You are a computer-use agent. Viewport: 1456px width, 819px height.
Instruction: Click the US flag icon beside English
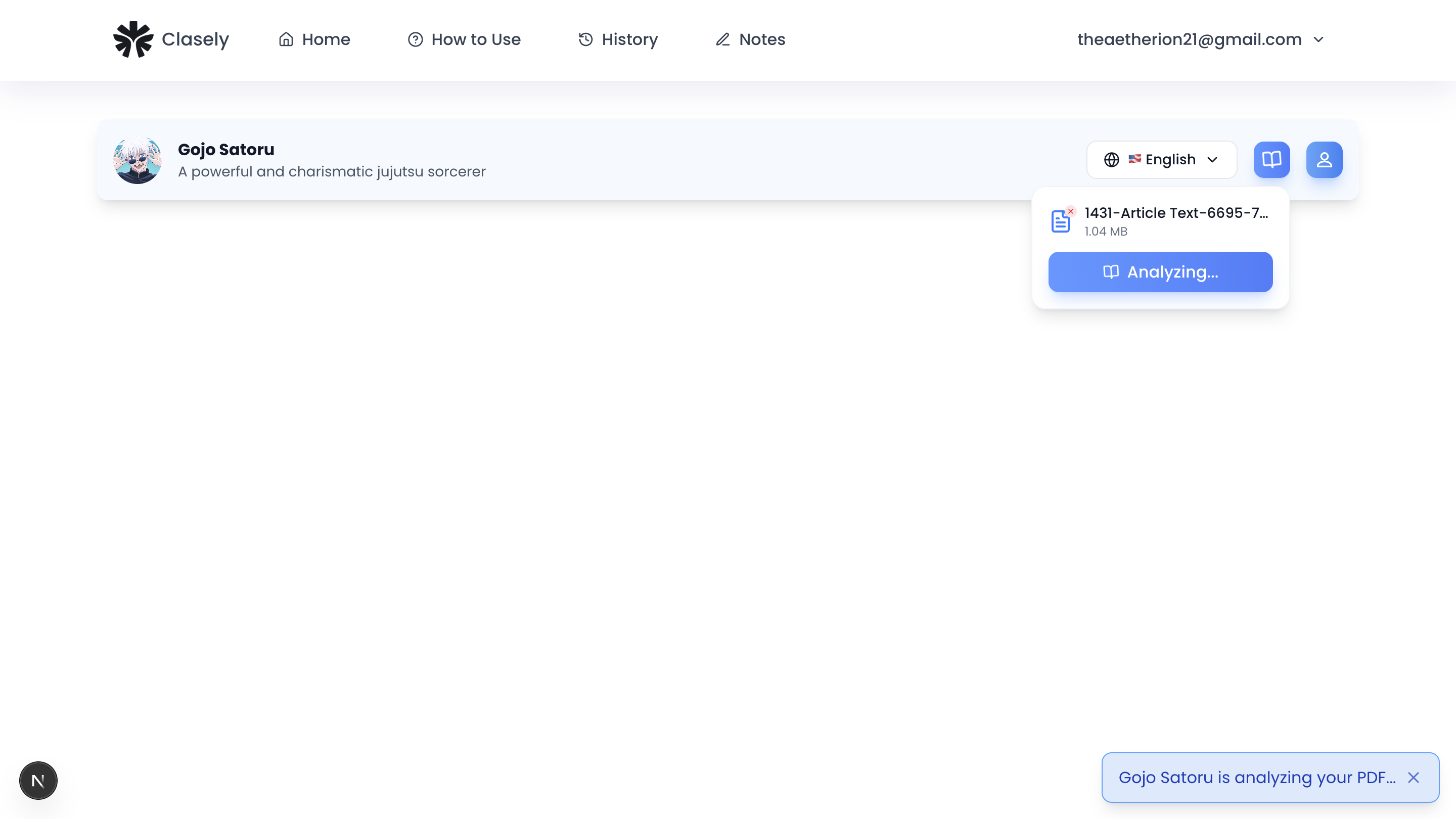pos(1134,159)
